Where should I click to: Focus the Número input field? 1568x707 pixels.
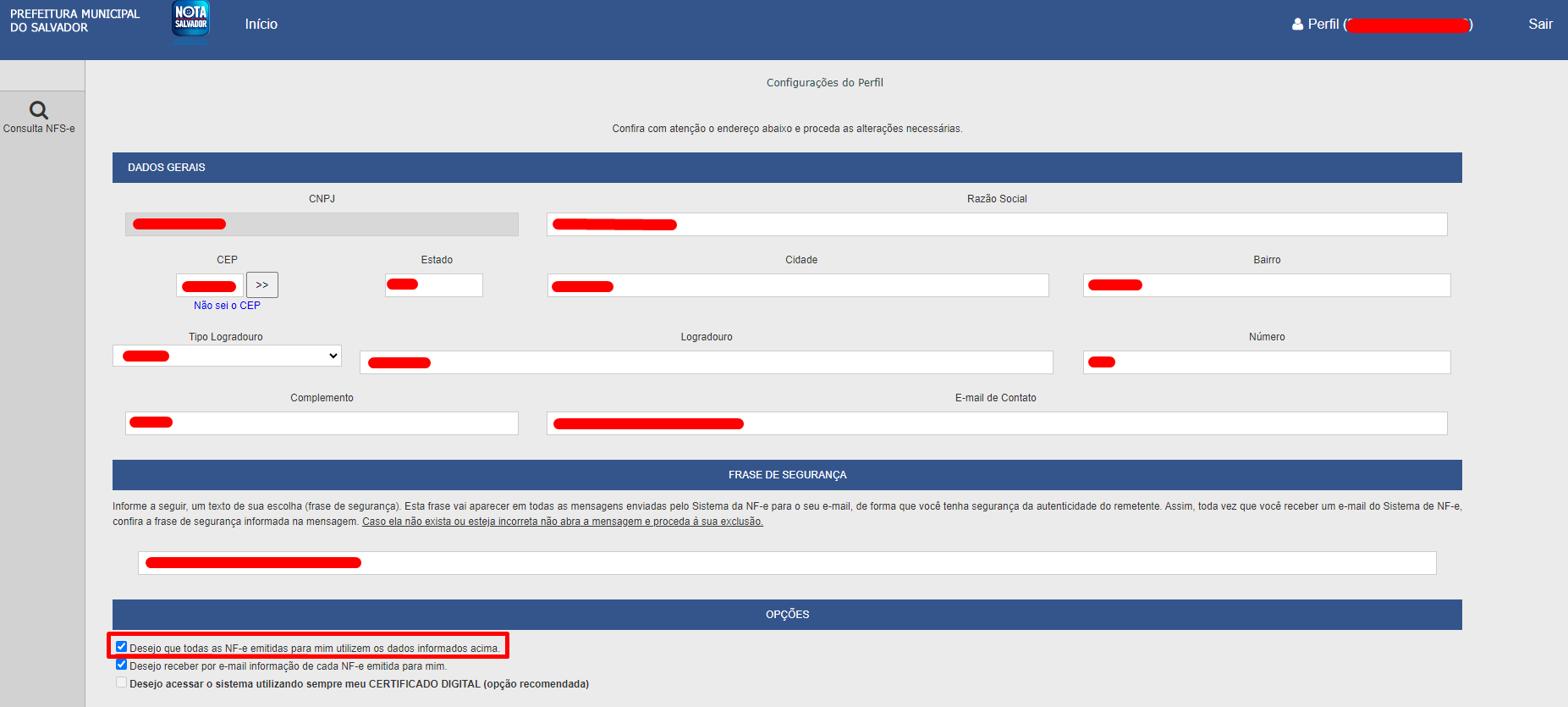tap(1267, 362)
